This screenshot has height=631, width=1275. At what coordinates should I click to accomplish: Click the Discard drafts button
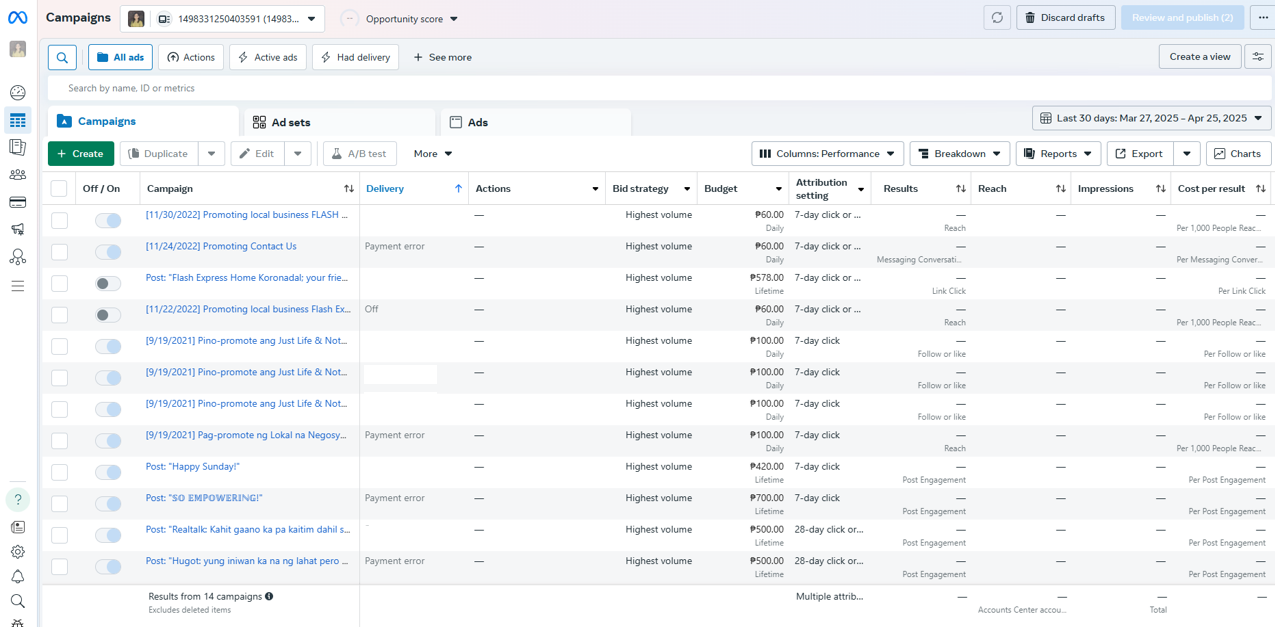point(1066,18)
